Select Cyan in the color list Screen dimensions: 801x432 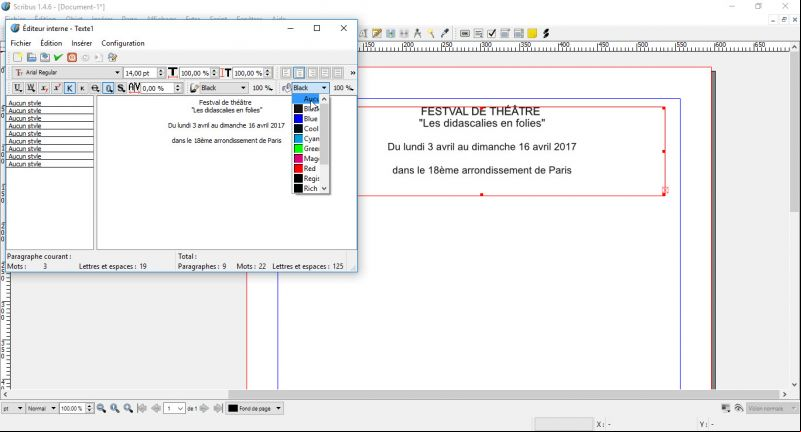pos(306,138)
